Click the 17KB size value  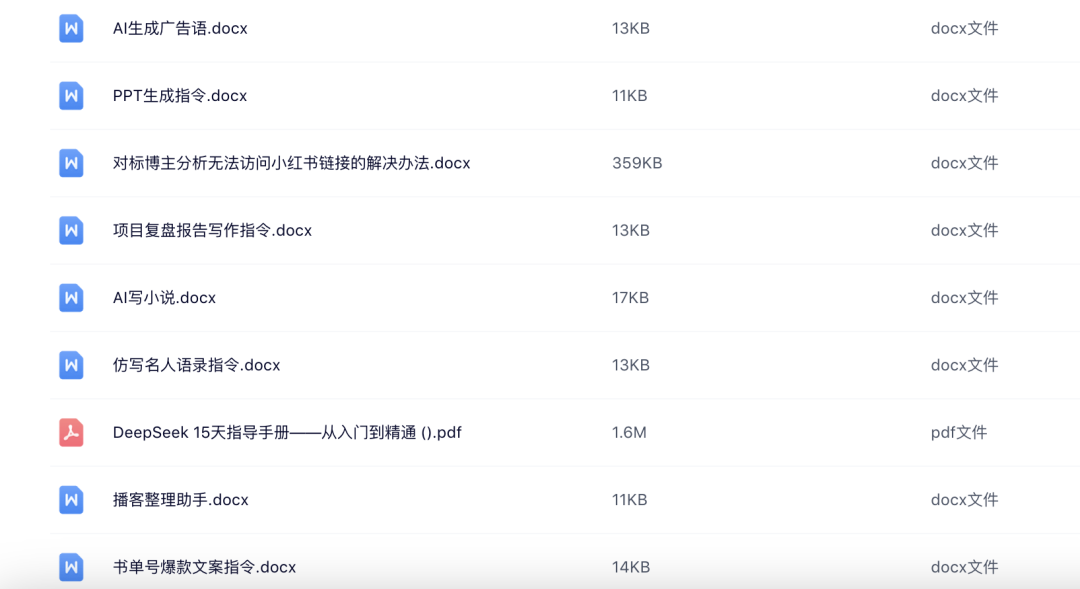click(x=630, y=298)
